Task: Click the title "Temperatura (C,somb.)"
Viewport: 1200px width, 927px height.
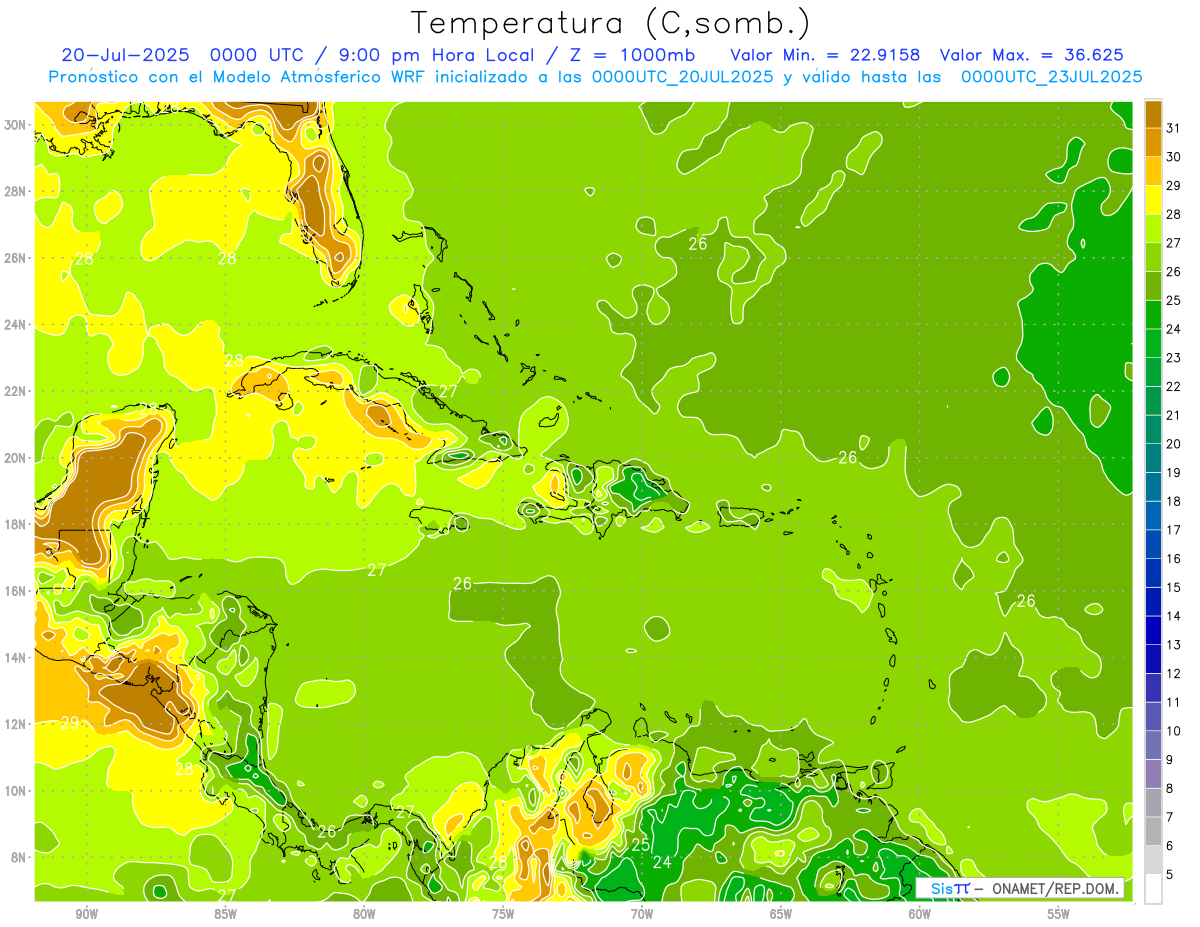Action: coord(611,24)
